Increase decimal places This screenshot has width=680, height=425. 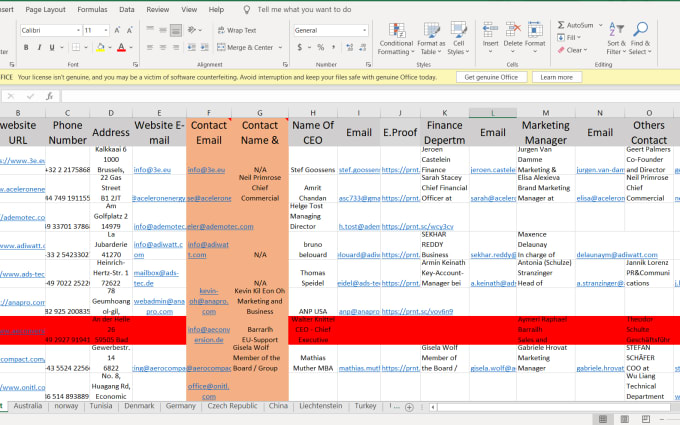click(x=350, y=47)
